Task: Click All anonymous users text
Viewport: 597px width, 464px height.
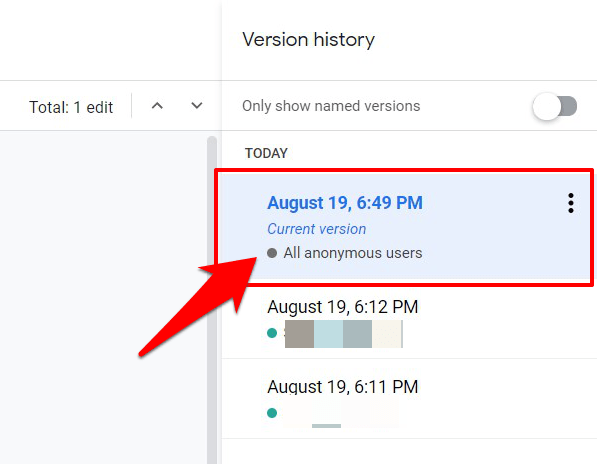Action: click(353, 253)
